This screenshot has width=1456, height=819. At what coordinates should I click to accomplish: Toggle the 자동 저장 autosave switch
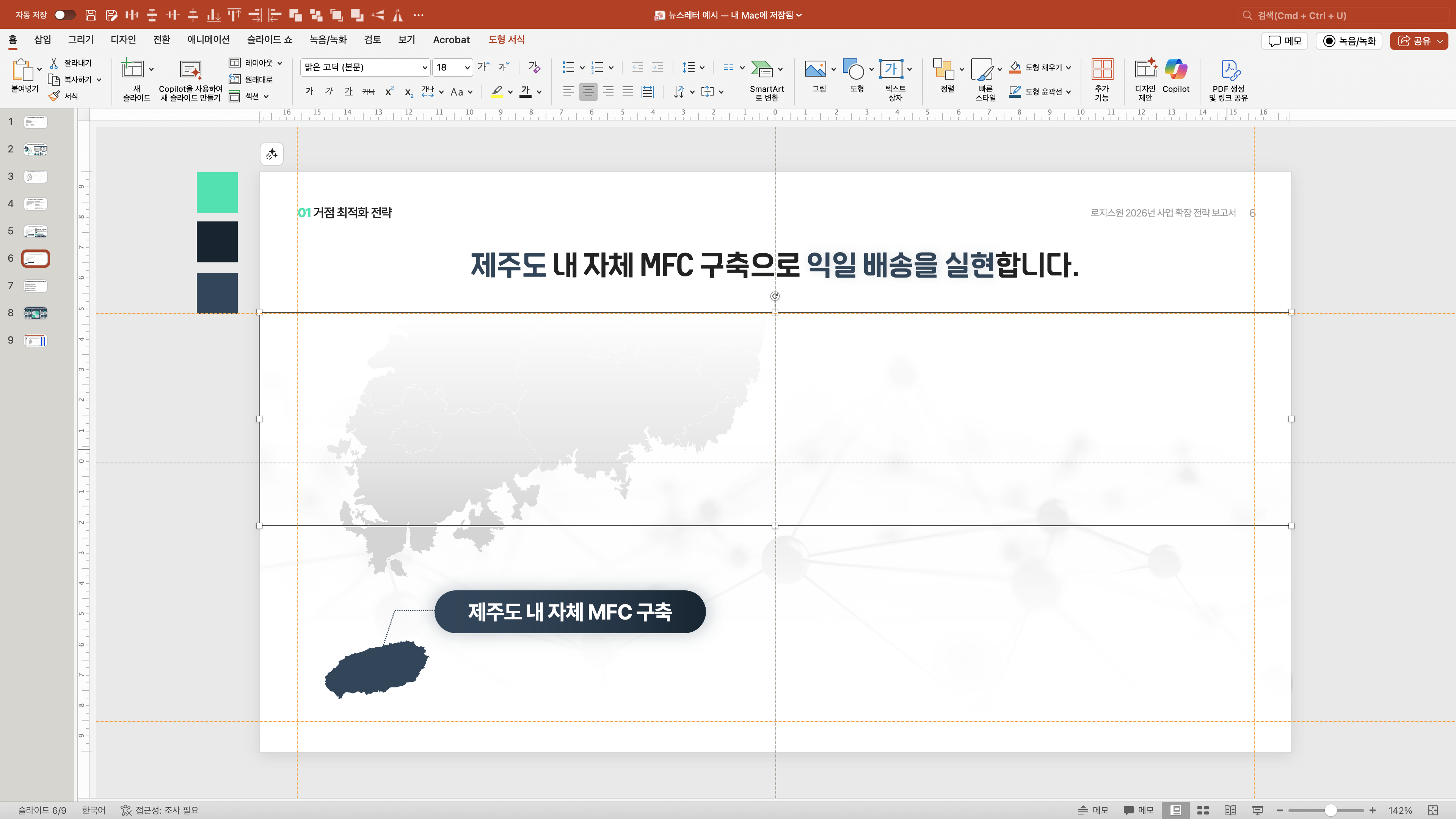(x=64, y=15)
